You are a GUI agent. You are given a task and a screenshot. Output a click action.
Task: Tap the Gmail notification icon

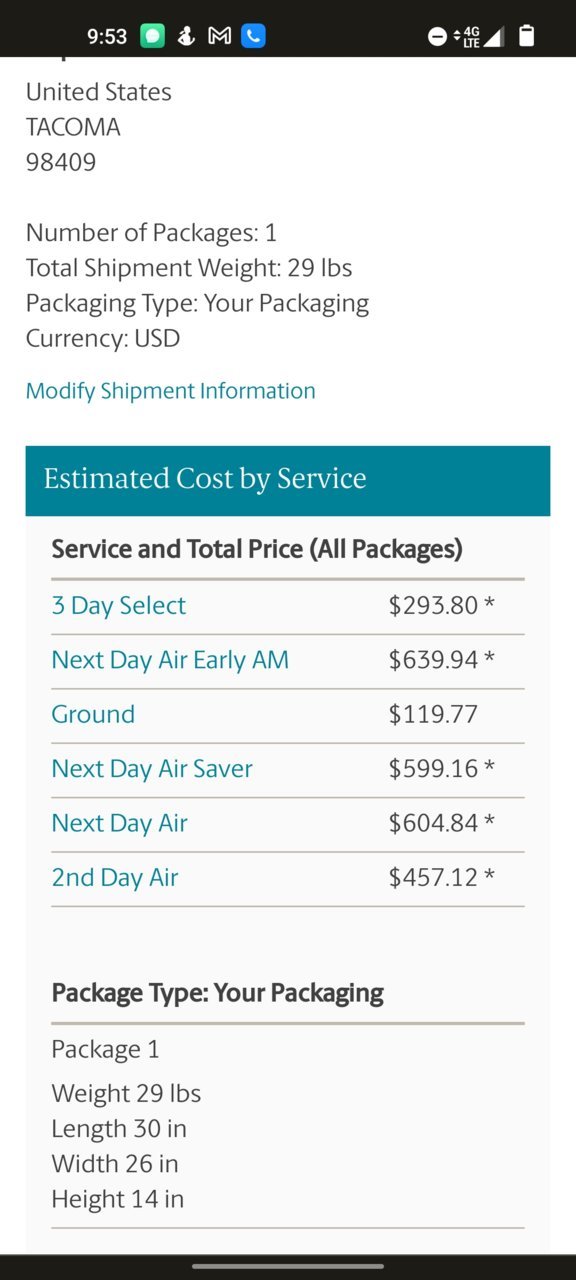219,36
